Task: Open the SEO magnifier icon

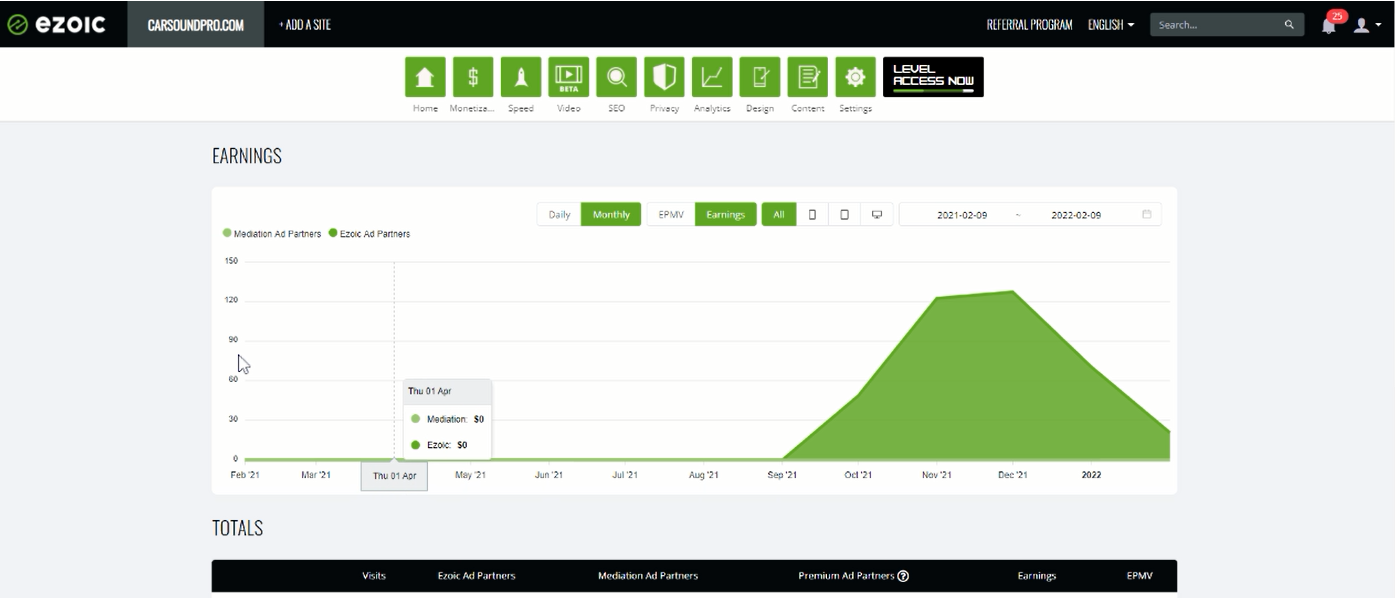Action: tap(617, 77)
